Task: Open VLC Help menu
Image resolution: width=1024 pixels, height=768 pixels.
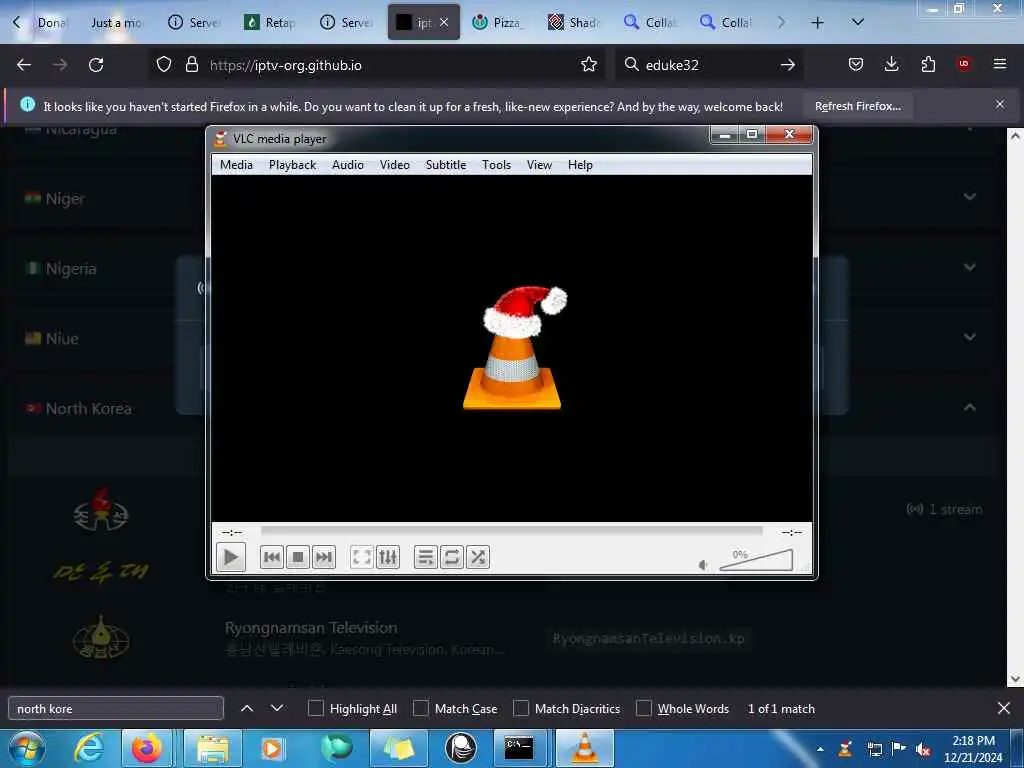Action: [580, 165]
